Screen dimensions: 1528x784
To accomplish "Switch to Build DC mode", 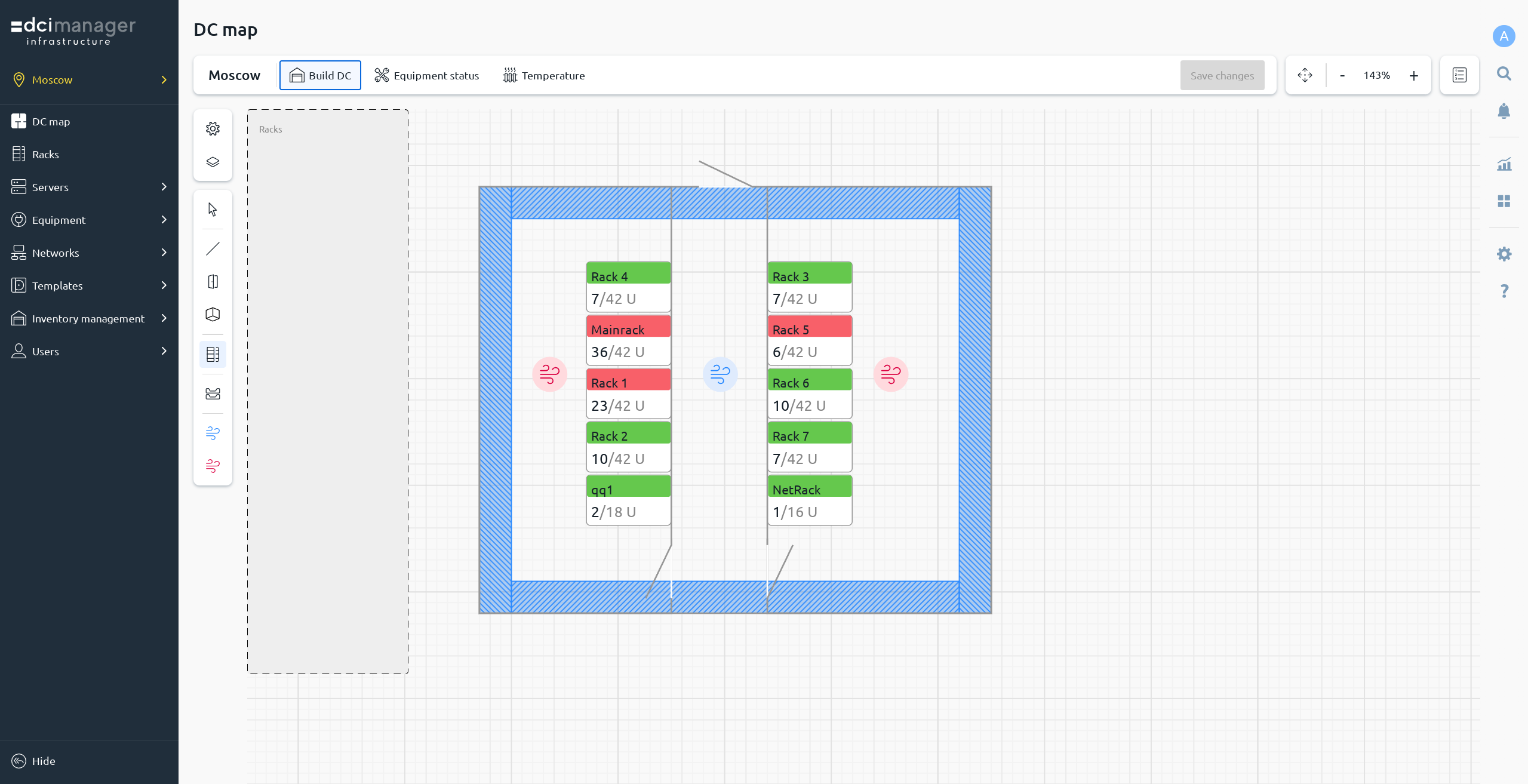I will [320, 75].
